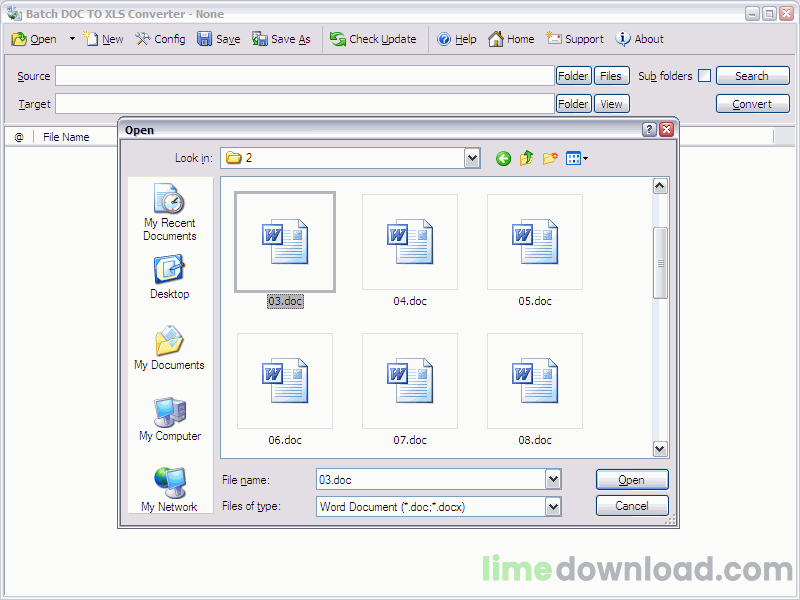Click the File name input box
This screenshot has height=600, width=800.
(x=431, y=480)
